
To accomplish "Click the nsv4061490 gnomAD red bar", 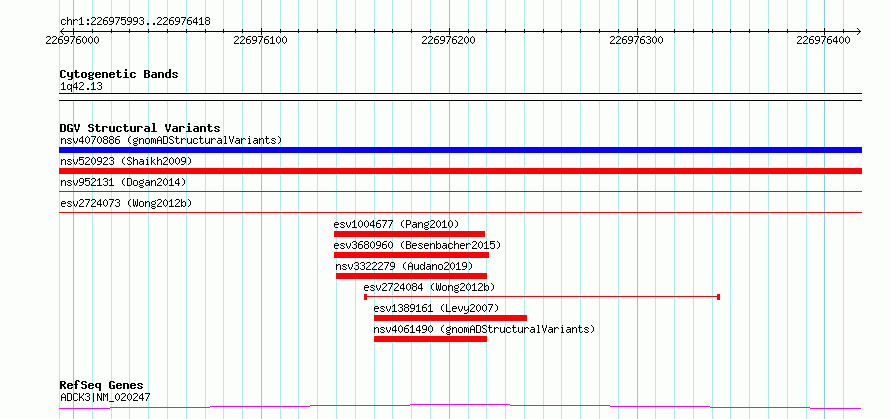I will (x=430, y=339).
